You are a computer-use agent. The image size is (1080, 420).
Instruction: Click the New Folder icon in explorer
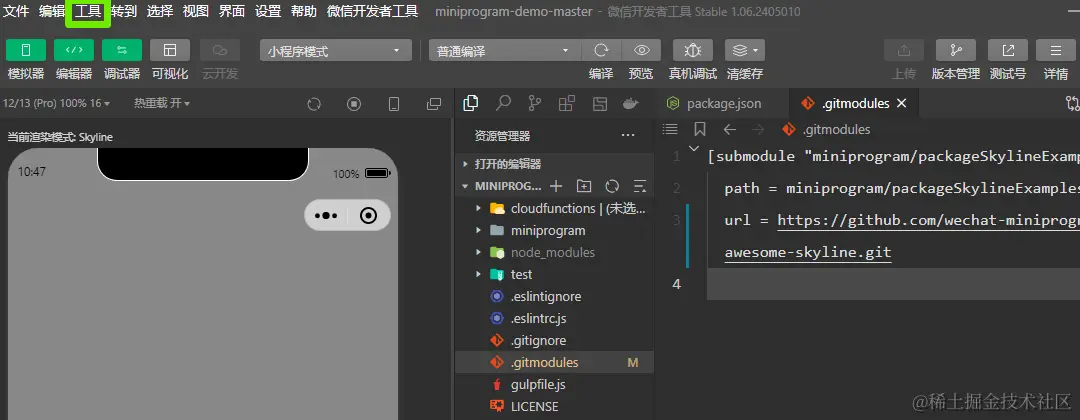pos(584,186)
